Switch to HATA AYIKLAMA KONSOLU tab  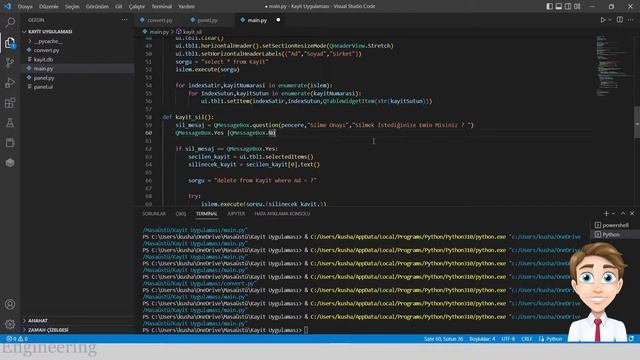coord(282,213)
